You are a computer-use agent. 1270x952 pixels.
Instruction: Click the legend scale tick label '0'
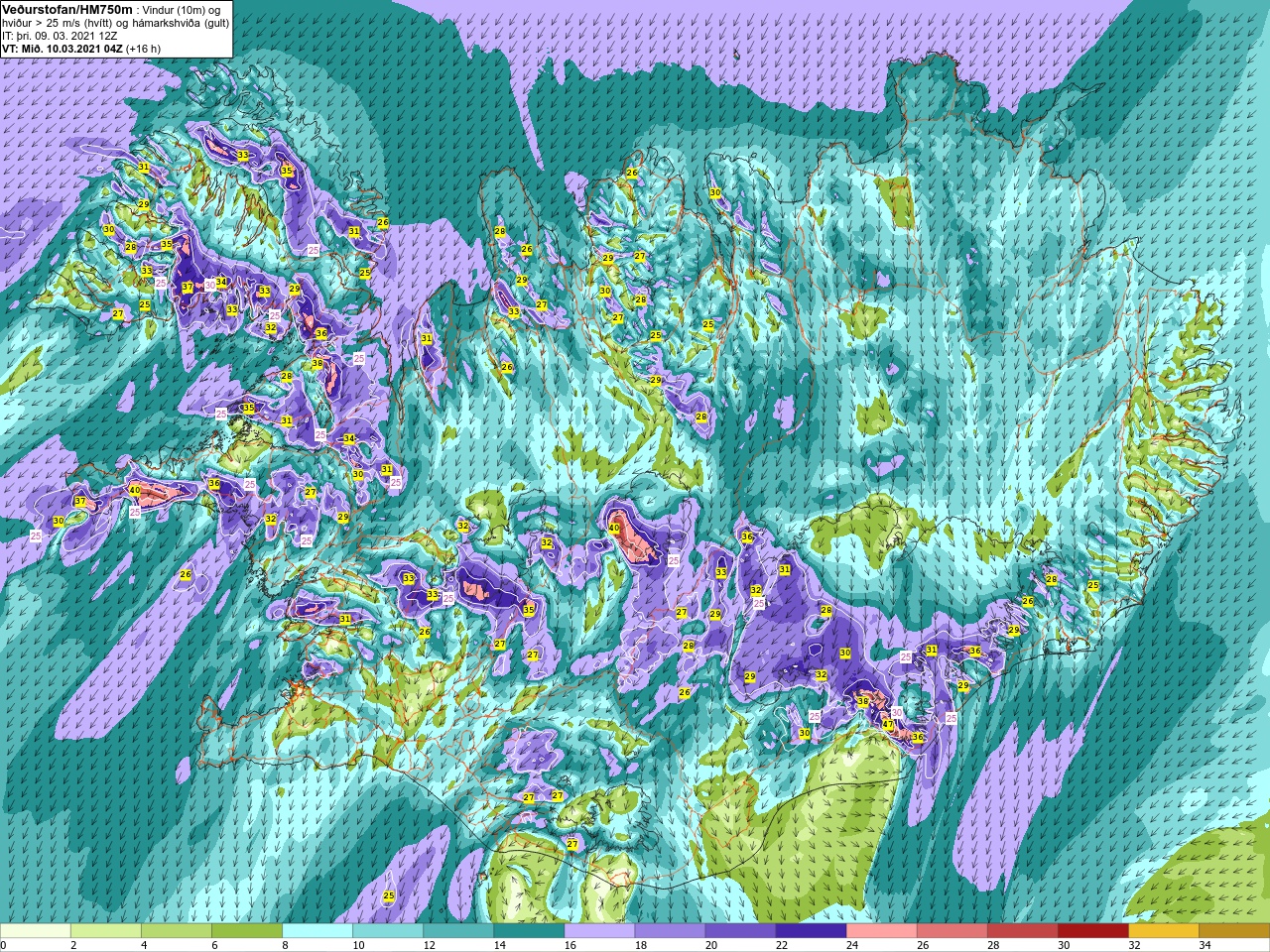pyautogui.click(x=4, y=945)
